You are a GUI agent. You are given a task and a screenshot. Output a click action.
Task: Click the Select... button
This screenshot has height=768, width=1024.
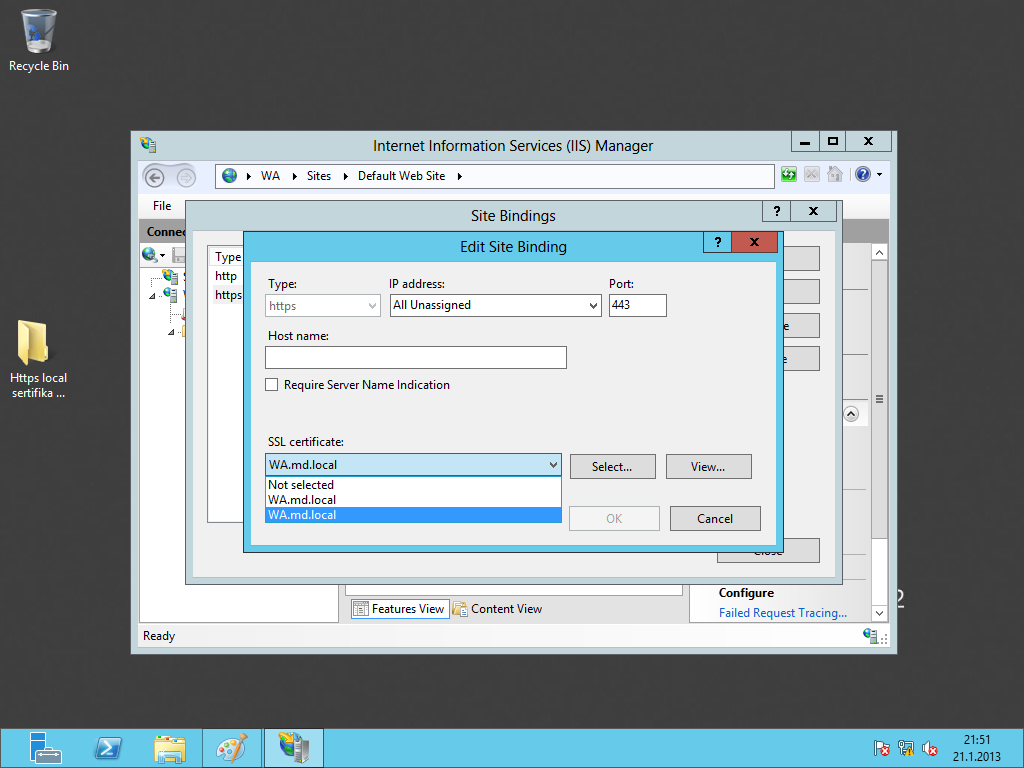[612, 467]
